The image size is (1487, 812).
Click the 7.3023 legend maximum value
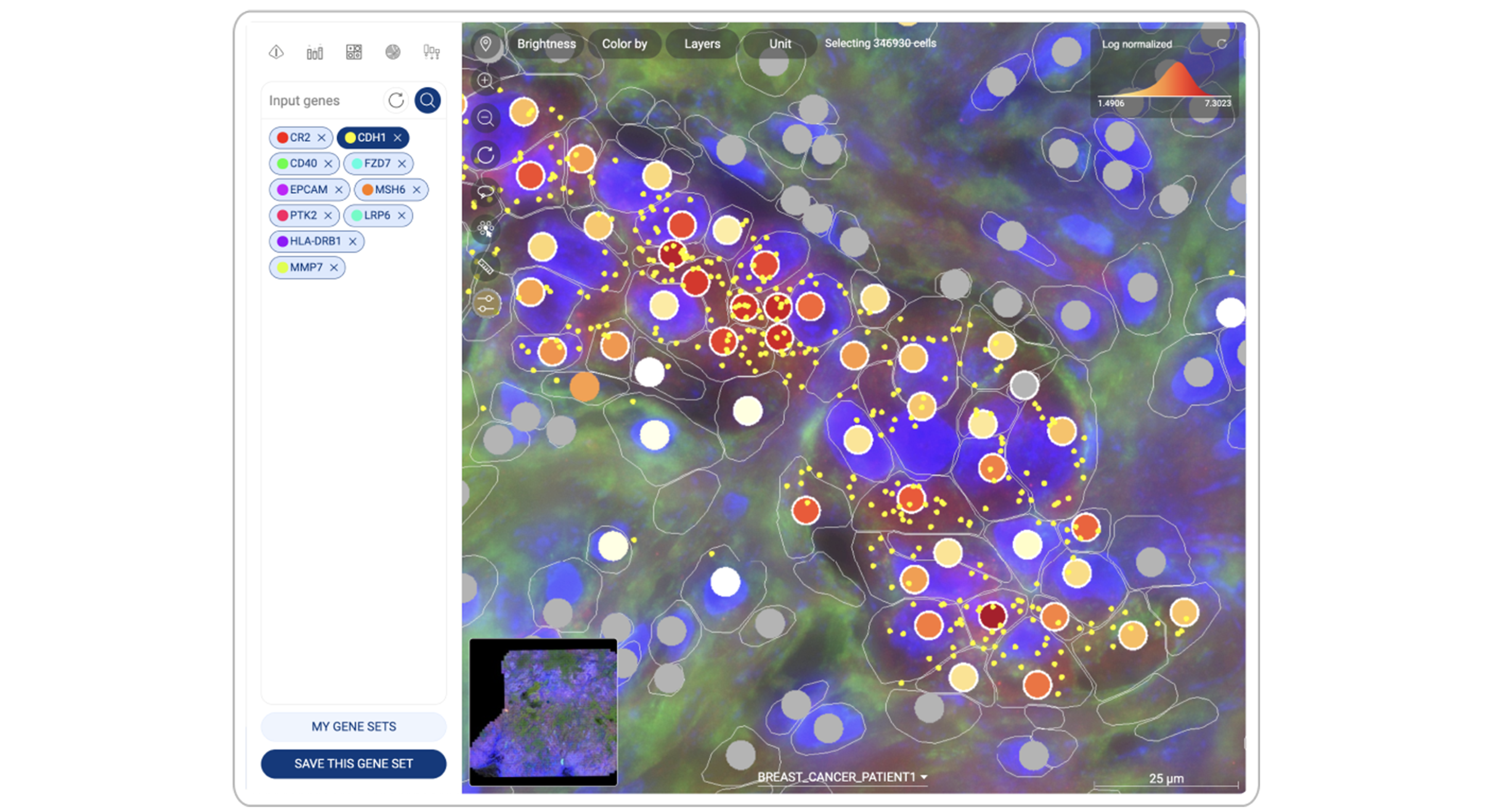tap(1217, 104)
